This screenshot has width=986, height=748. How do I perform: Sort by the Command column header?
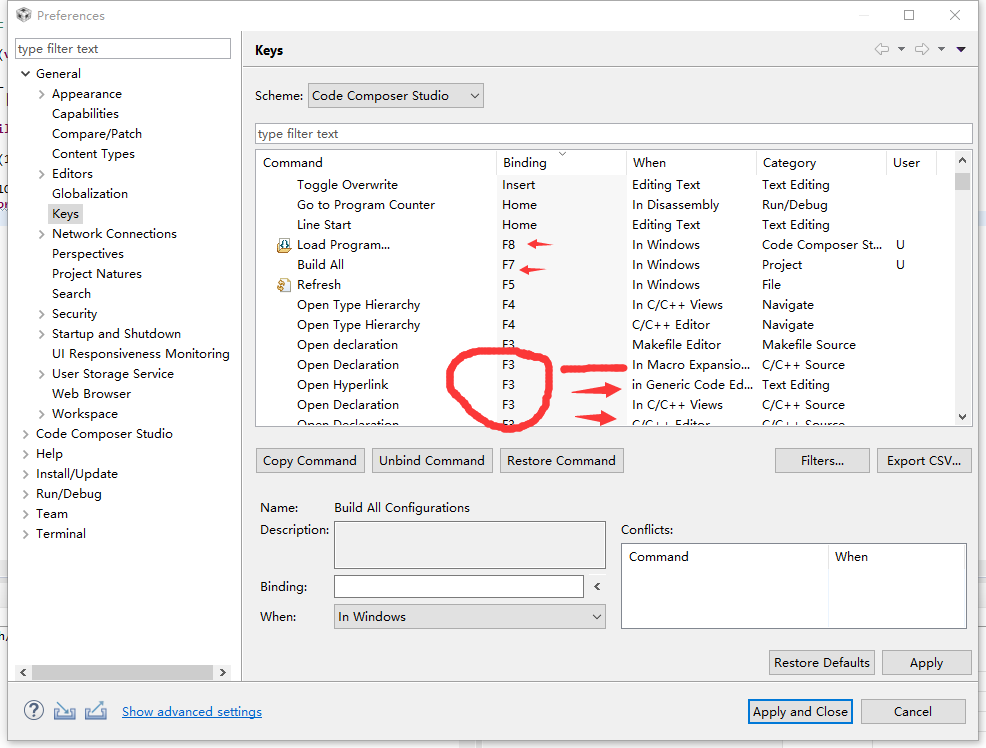376,163
